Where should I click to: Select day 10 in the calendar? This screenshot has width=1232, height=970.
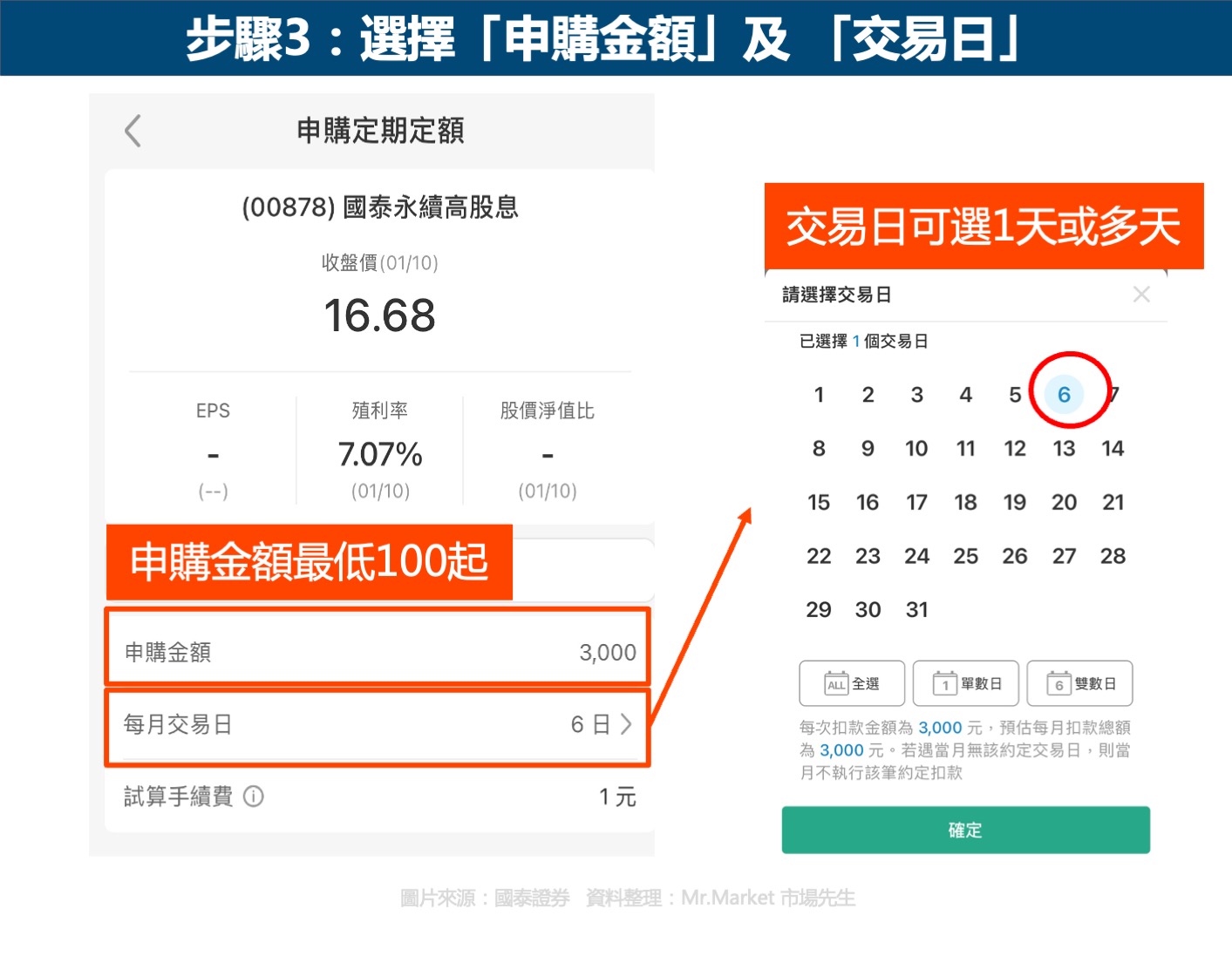916,449
